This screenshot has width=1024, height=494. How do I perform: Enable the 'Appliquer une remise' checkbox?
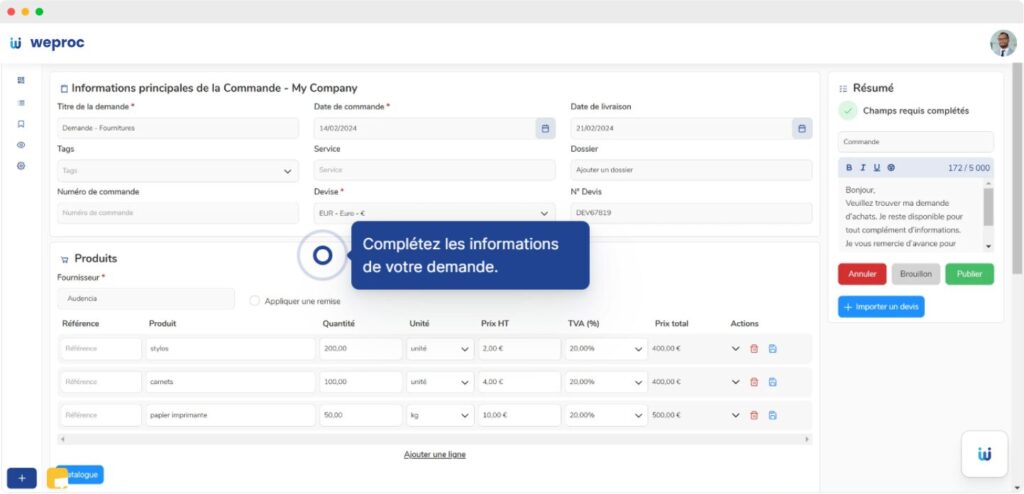(255, 300)
